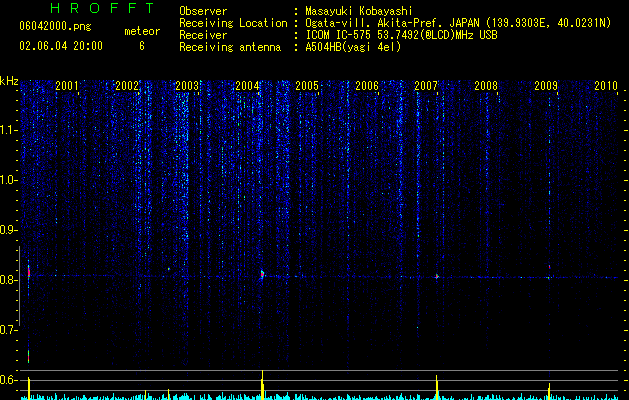Select the file name 06042000.png
Screen dimensions: 629x400
(x=55, y=27)
